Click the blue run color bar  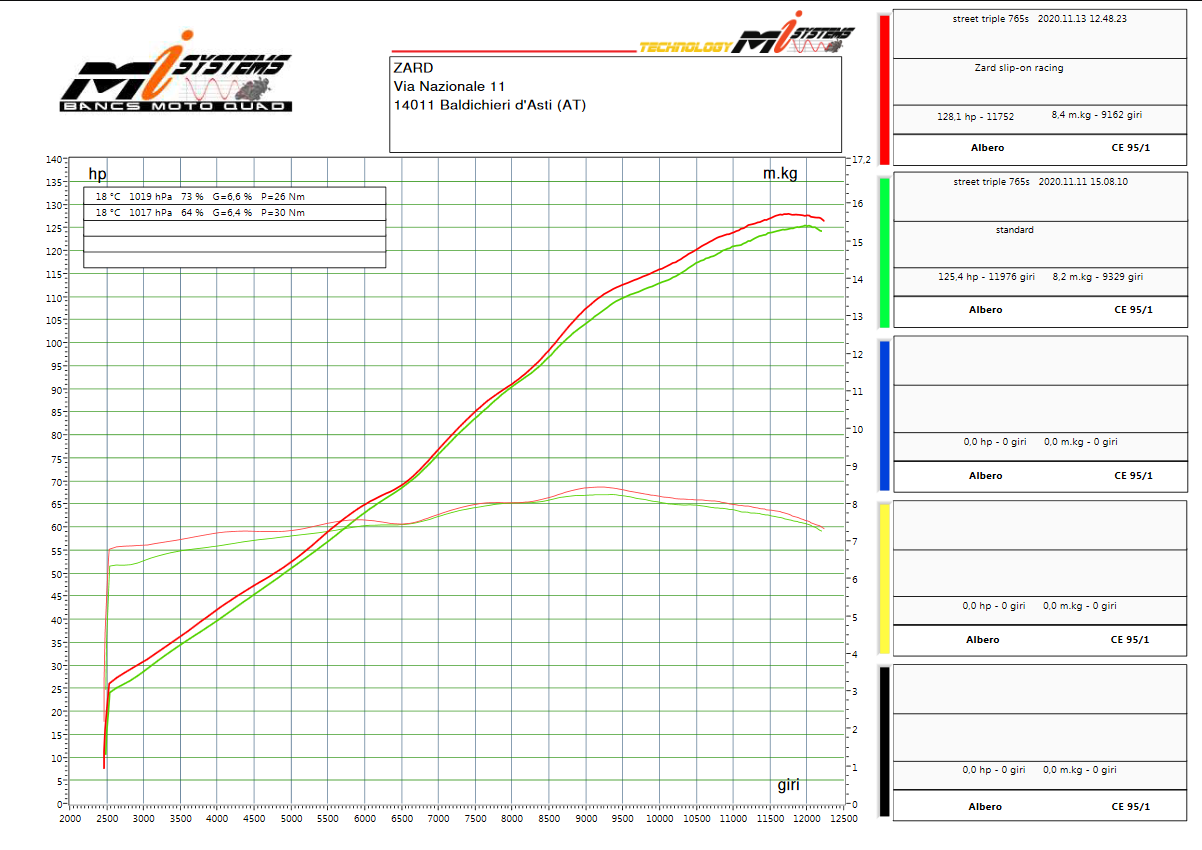884,415
